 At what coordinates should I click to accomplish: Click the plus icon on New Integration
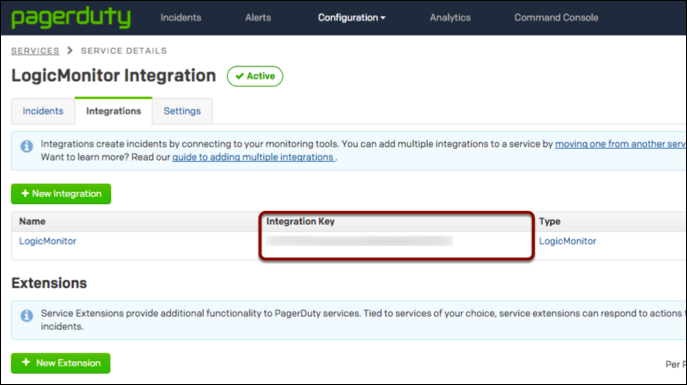tap(25, 194)
